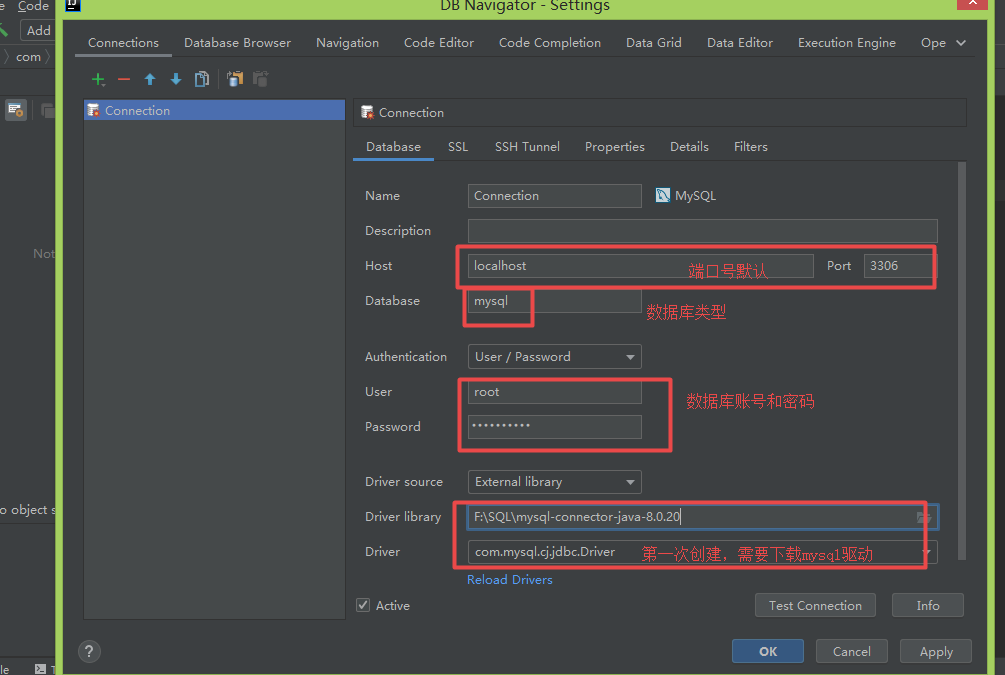Confirm settings with the OK button
Image resolution: width=1005 pixels, height=675 pixels.
(x=768, y=652)
